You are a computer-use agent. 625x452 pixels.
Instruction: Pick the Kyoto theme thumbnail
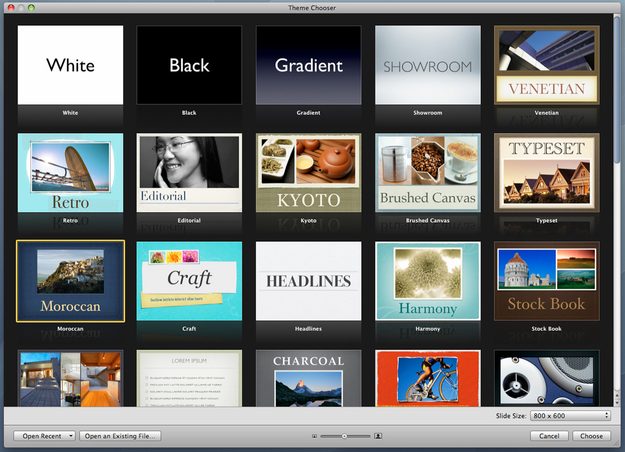[309, 173]
